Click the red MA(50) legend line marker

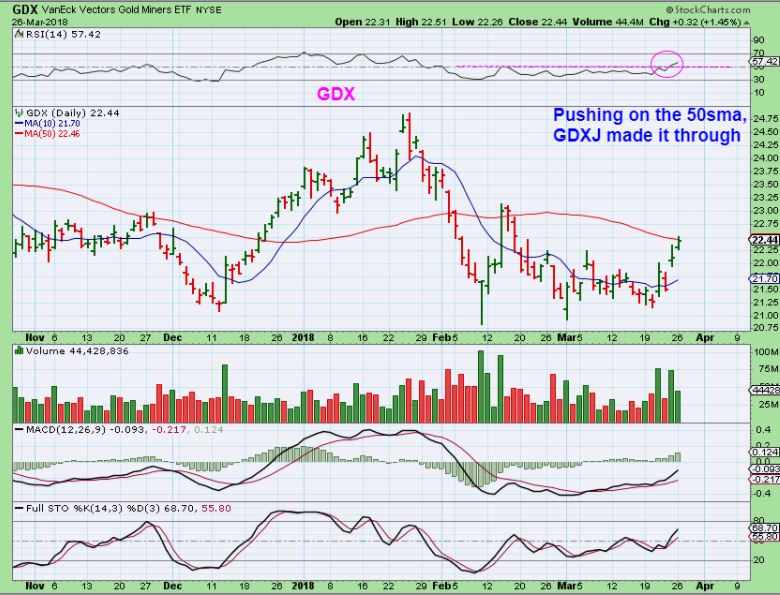click(x=19, y=133)
